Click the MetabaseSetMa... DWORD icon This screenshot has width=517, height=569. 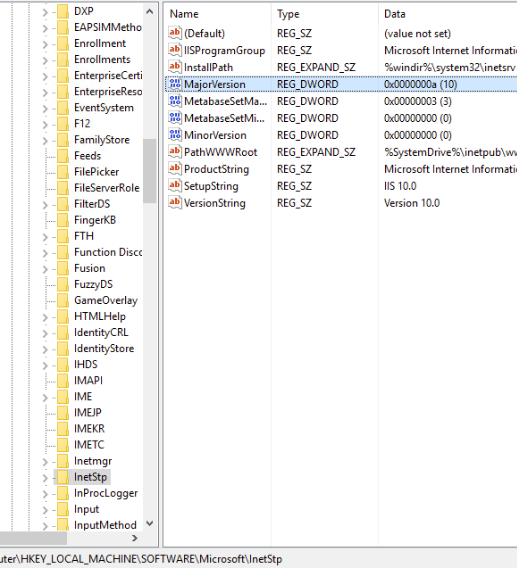click(x=175, y=101)
